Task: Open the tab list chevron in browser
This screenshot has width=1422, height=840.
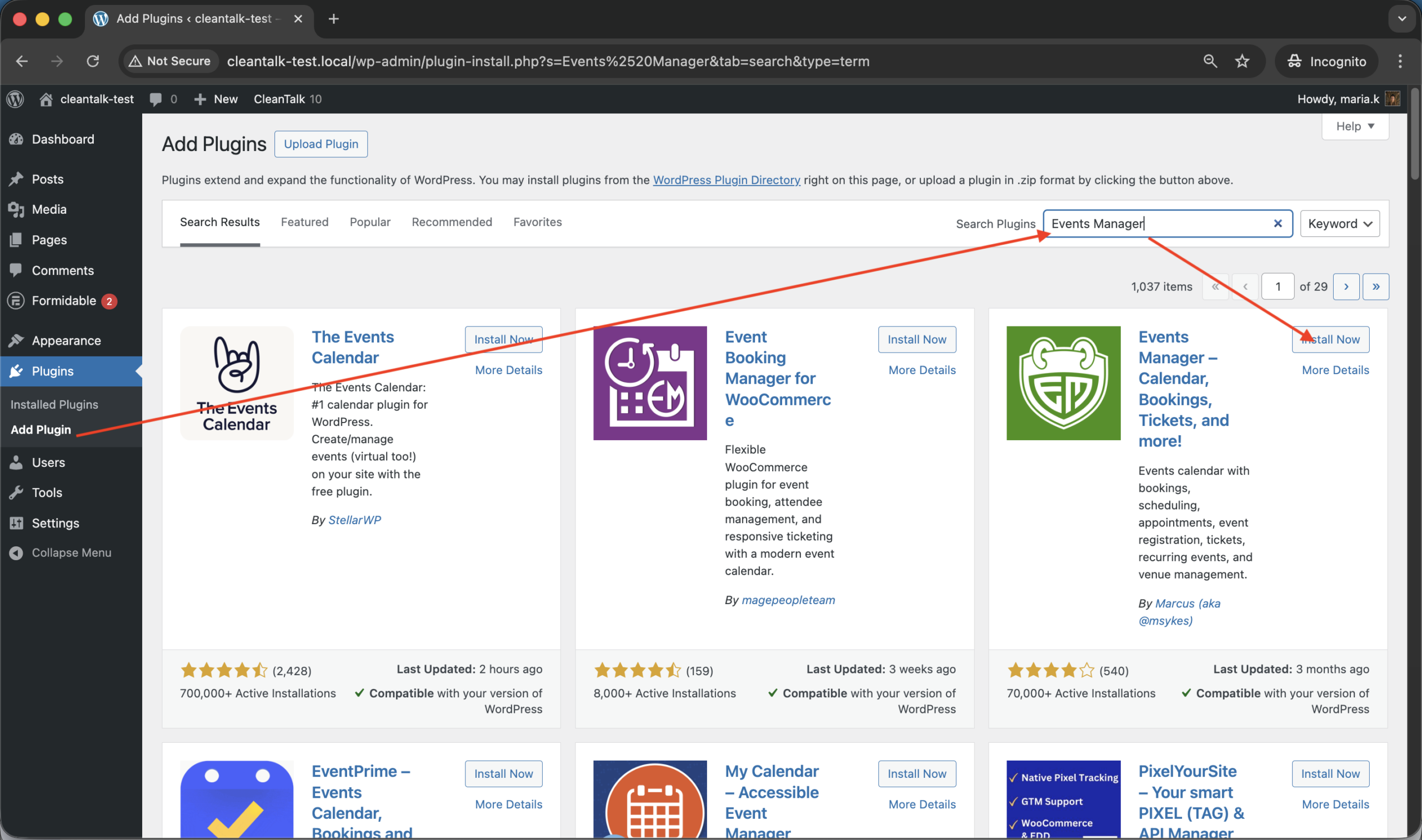Action: (x=1401, y=19)
